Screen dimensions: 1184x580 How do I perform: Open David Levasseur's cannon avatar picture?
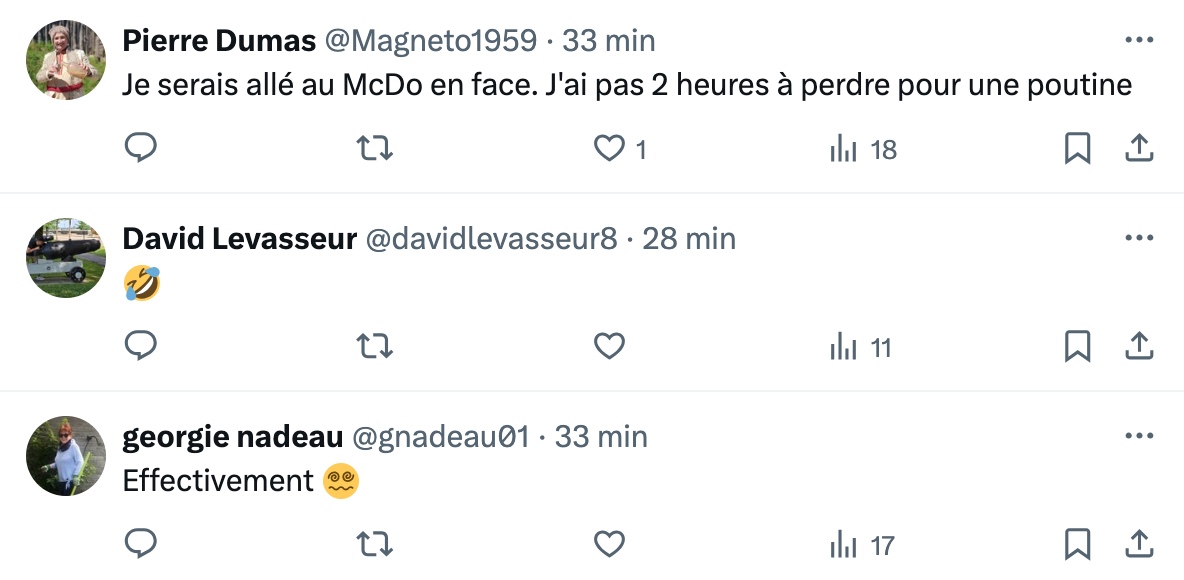[x=65, y=258]
